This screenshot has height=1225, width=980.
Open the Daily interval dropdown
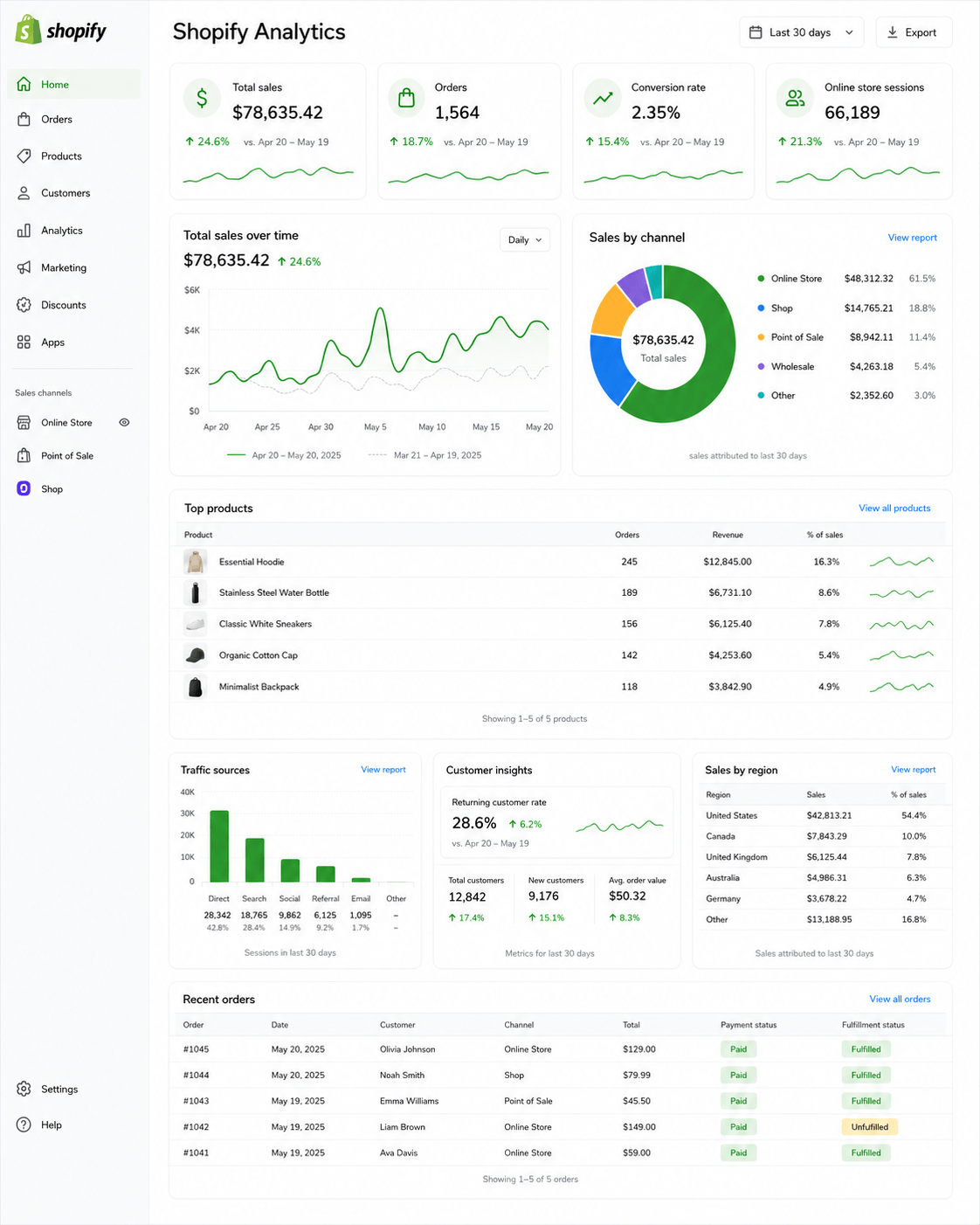pyautogui.click(x=525, y=239)
